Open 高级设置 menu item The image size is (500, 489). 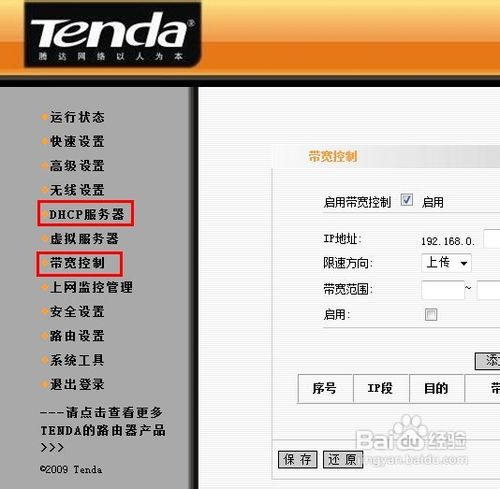pos(77,166)
